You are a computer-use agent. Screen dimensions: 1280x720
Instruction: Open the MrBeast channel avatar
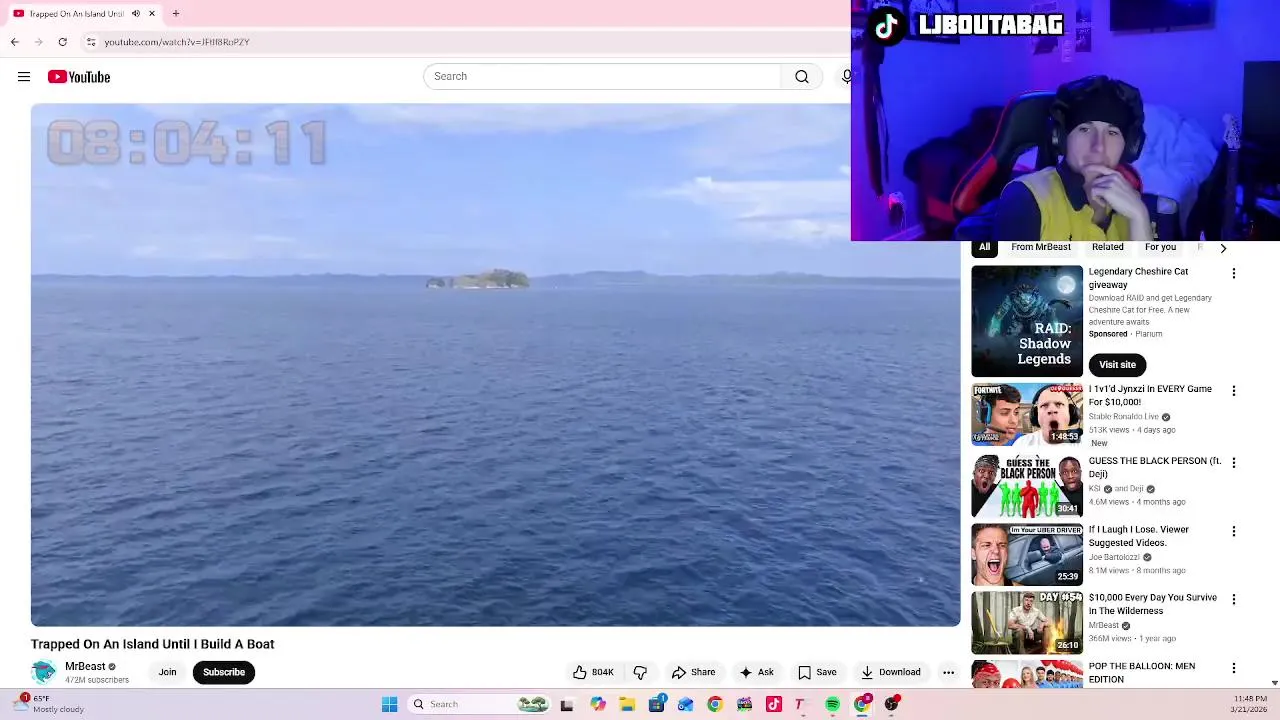44,672
